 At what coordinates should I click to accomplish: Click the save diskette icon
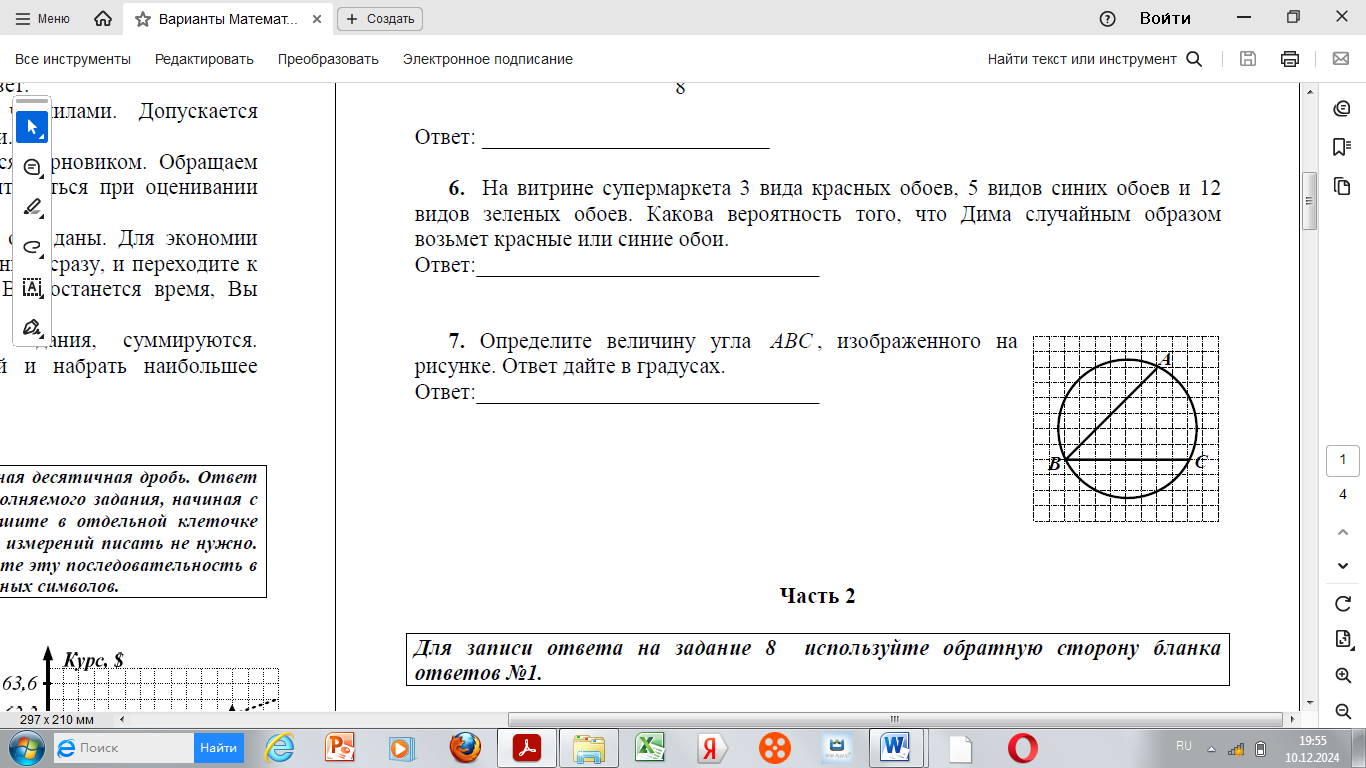[1248, 59]
